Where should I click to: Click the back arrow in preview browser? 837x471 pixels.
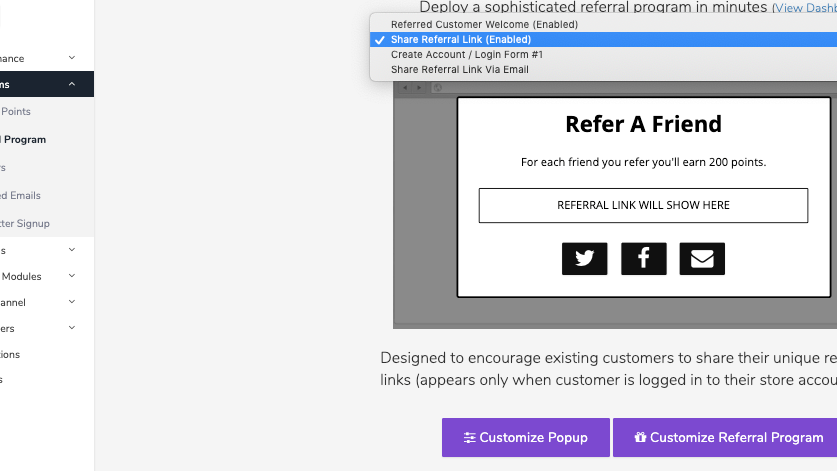404,88
